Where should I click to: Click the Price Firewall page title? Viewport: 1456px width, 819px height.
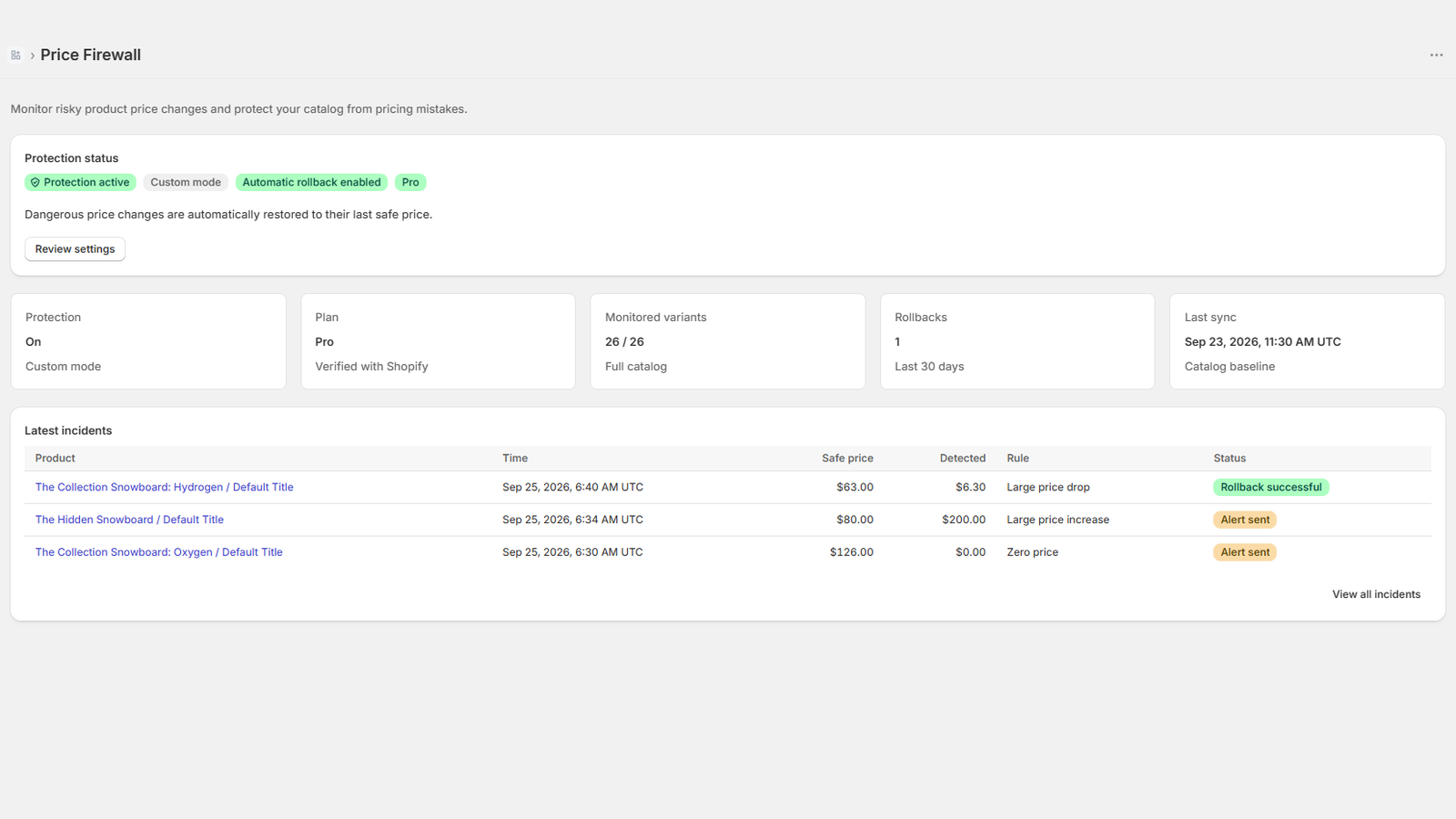pyautogui.click(x=90, y=56)
